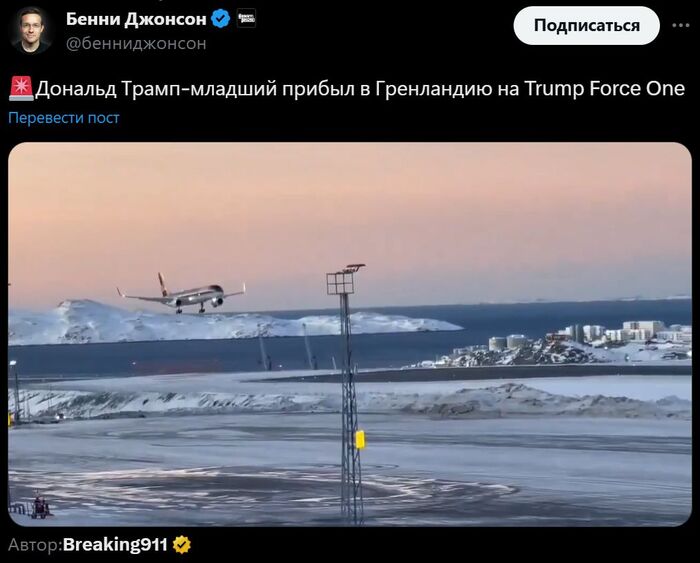Click the Trump Force One text
The height and width of the screenshot is (563, 700).
tap(604, 88)
